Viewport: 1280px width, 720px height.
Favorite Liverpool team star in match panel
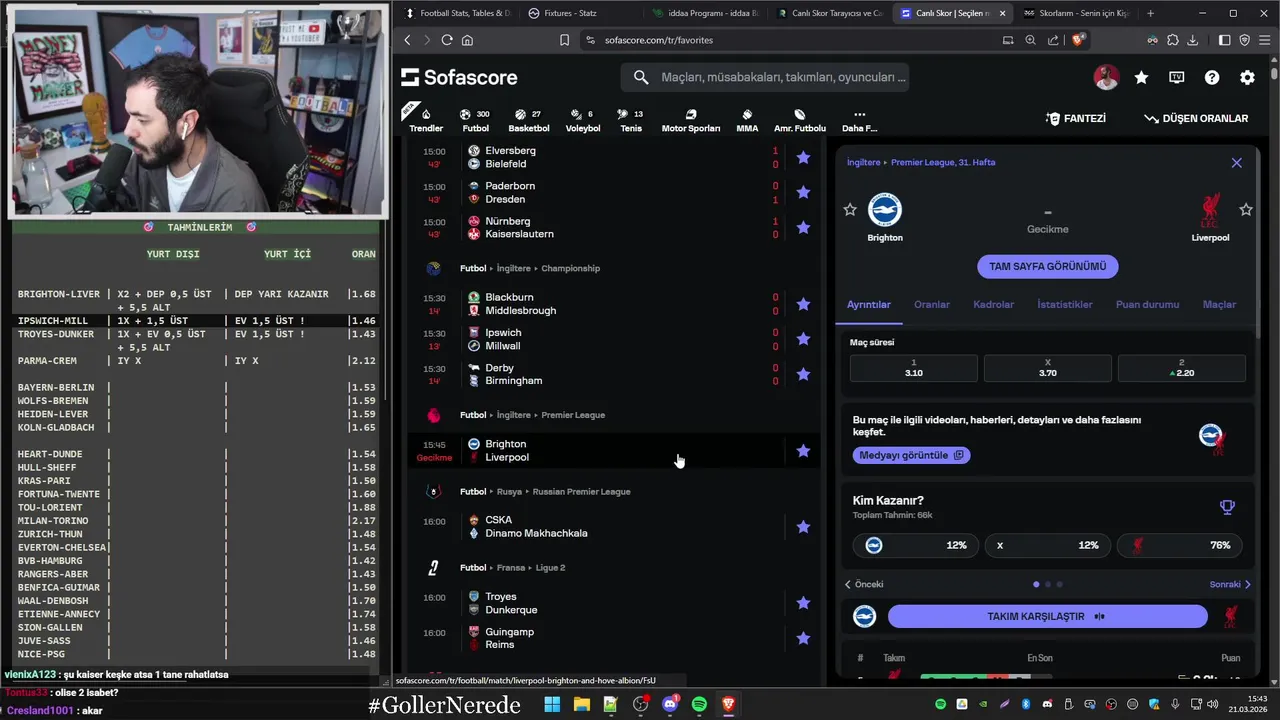pyautogui.click(x=1246, y=210)
